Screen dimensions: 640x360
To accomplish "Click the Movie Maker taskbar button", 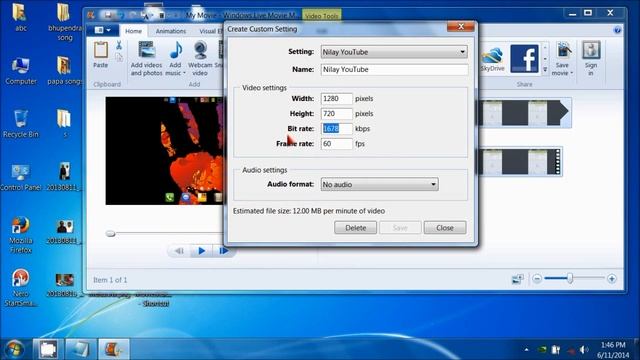I will (x=113, y=349).
